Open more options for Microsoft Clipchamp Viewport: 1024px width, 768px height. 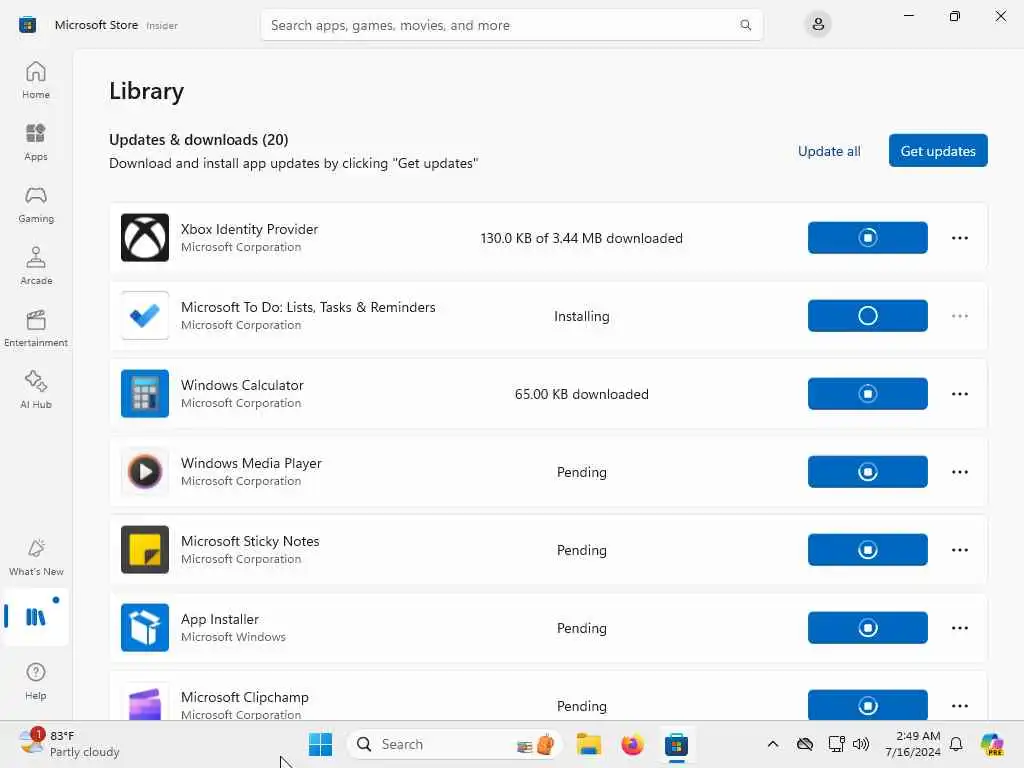tap(959, 705)
